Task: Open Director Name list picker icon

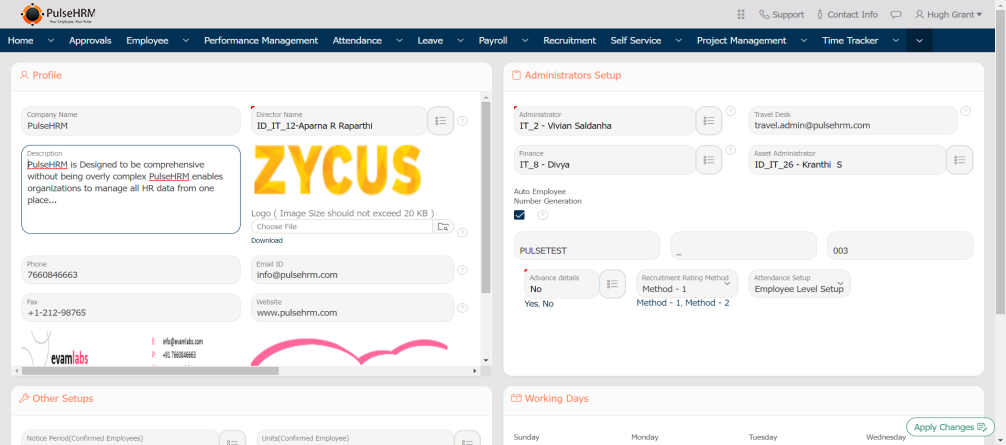Action: coord(440,121)
